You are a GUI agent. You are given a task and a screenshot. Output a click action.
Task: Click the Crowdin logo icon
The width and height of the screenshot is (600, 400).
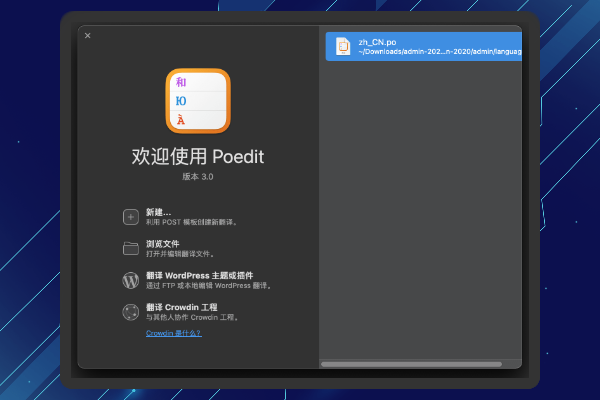tap(130, 312)
